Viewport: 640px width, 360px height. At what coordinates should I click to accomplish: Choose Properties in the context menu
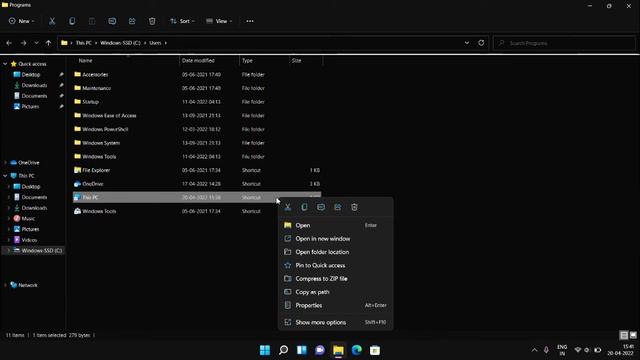(x=335, y=305)
